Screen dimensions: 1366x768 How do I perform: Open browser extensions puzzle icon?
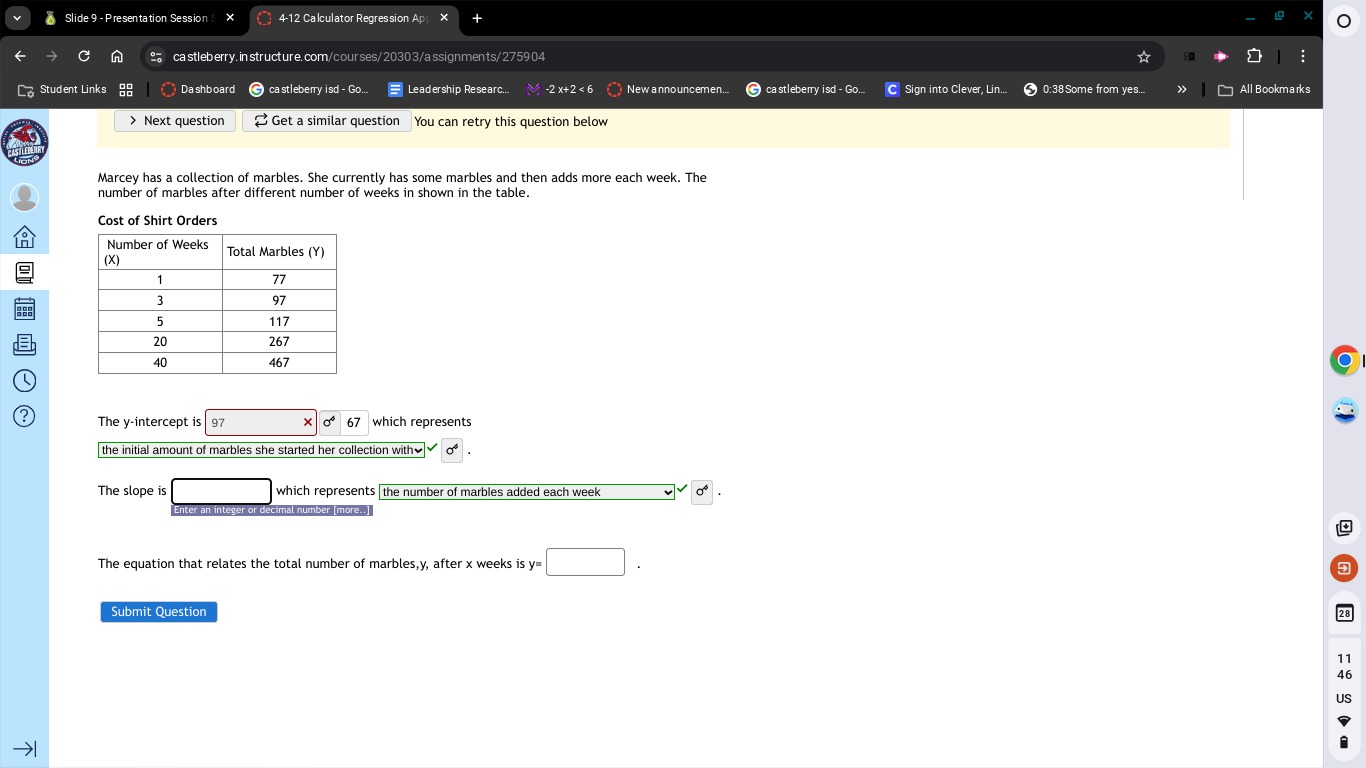1254,56
